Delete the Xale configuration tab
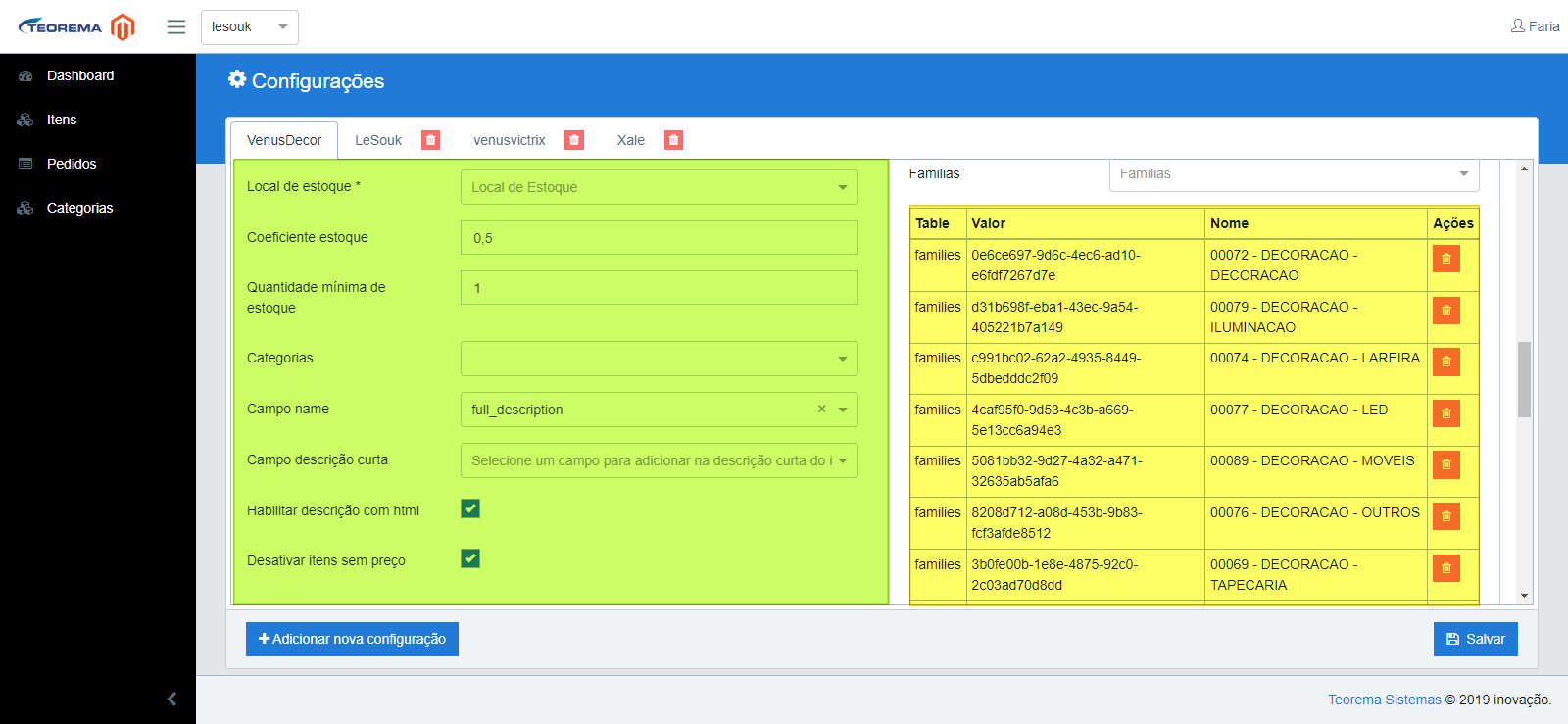Viewport: 1568px width, 724px height. [673, 140]
